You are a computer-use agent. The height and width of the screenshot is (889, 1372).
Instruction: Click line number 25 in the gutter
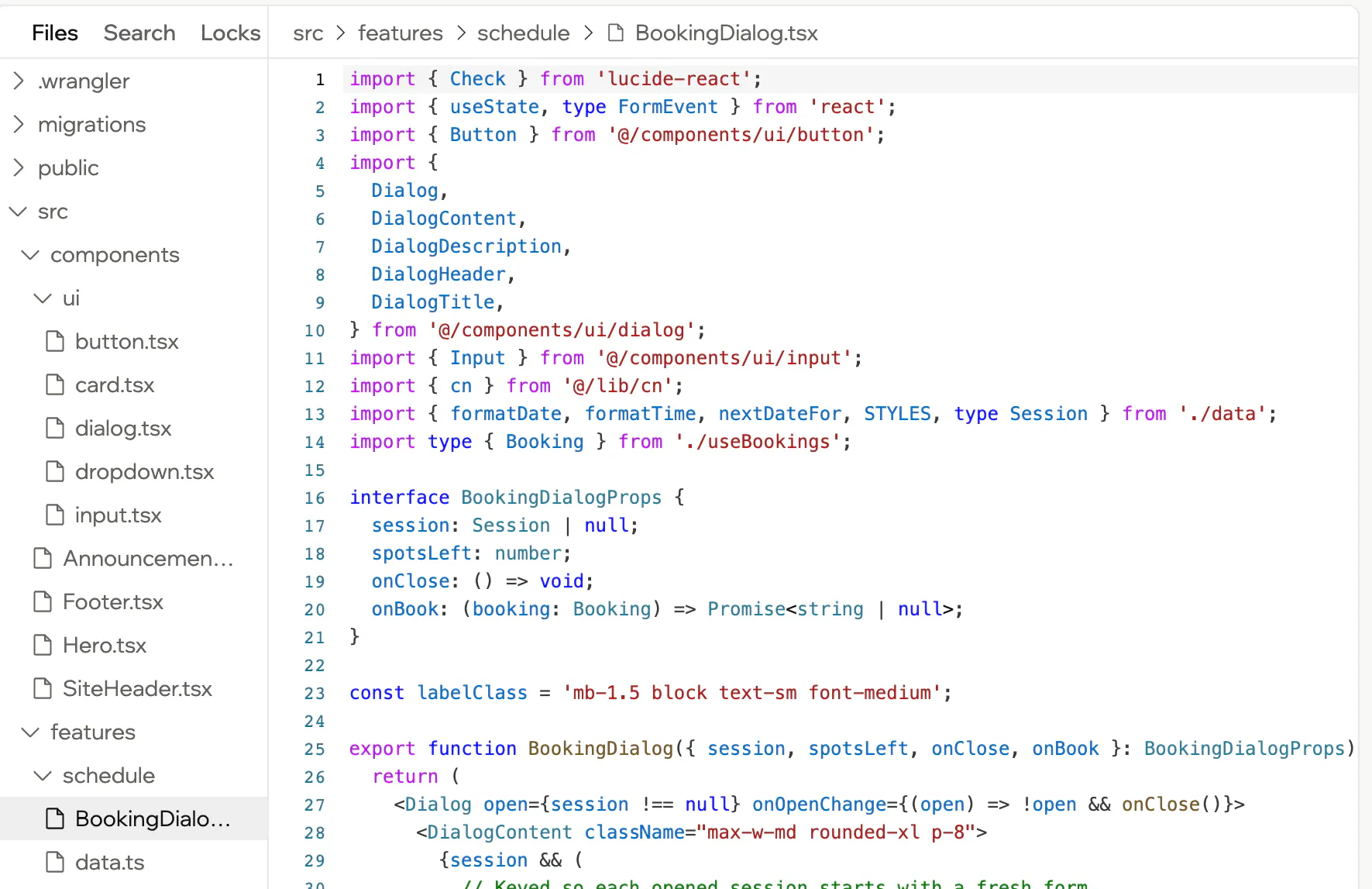pyautogui.click(x=315, y=749)
